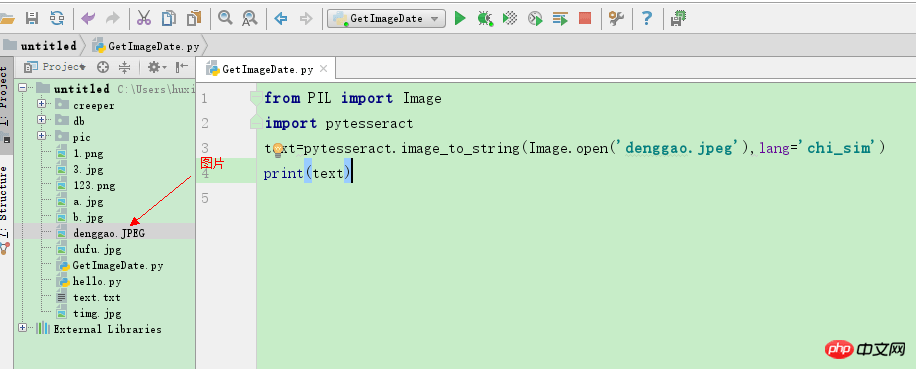Click the concurrency diagram run icon
The width and height of the screenshot is (916, 369).
560,19
